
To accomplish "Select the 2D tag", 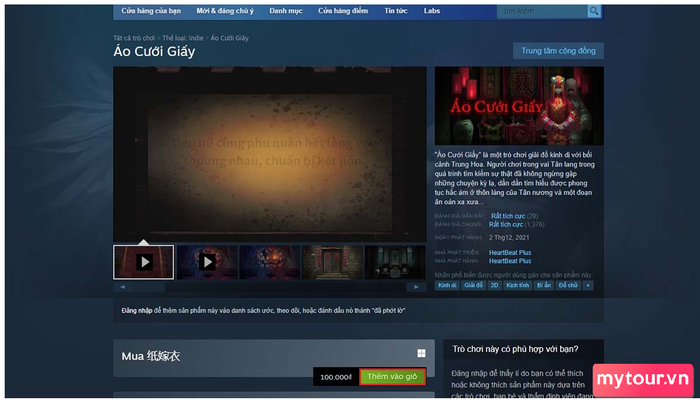I will coord(494,285).
